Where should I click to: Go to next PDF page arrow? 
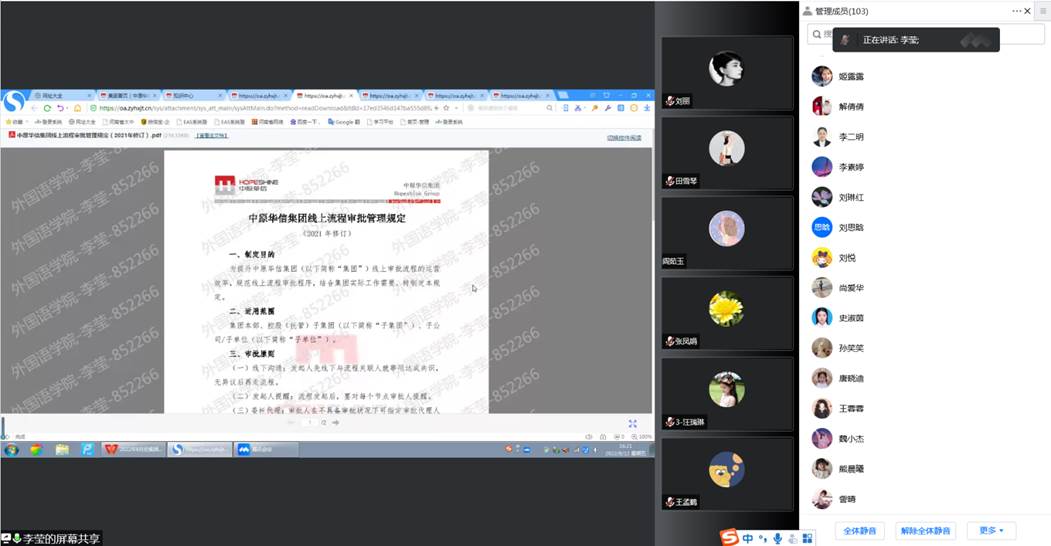pyautogui.click(x=335, y=423)
